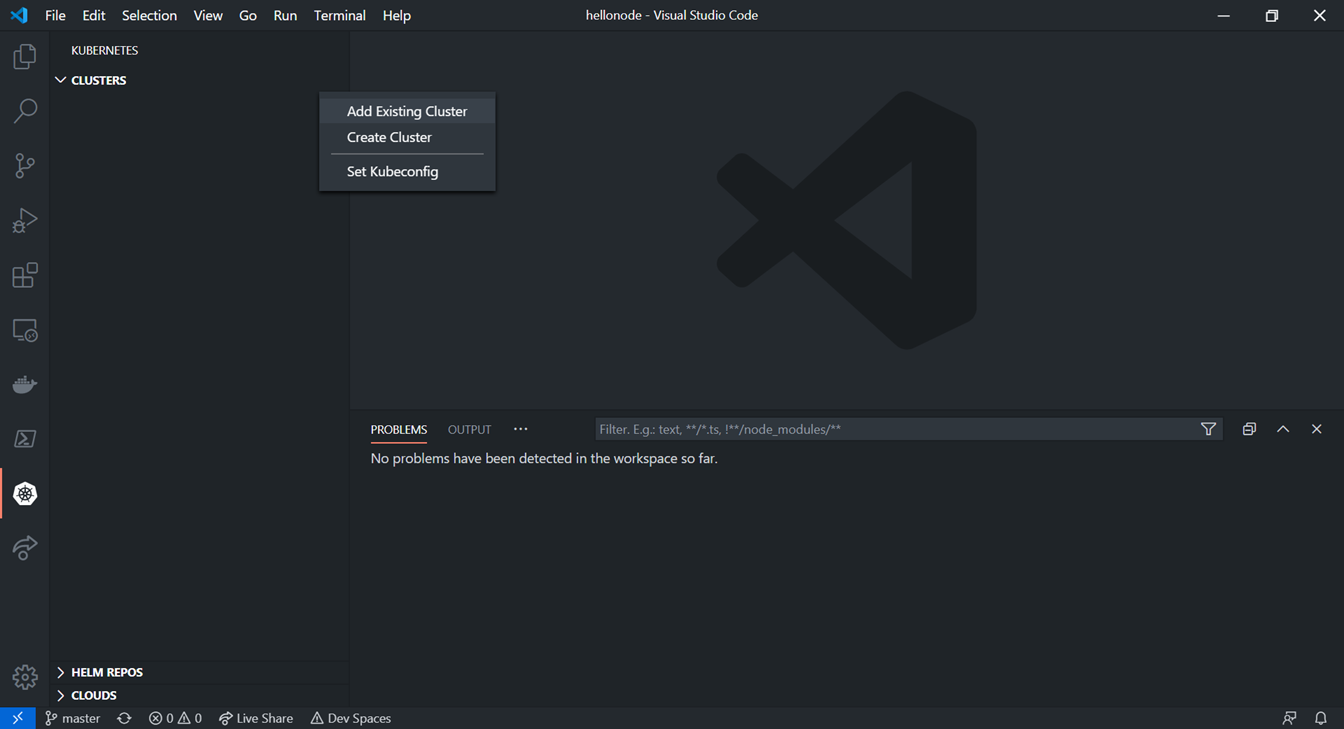Maximize panel with the chevron up icon
This screenshot has height=729, width=1344.
tap(1283, 429)
